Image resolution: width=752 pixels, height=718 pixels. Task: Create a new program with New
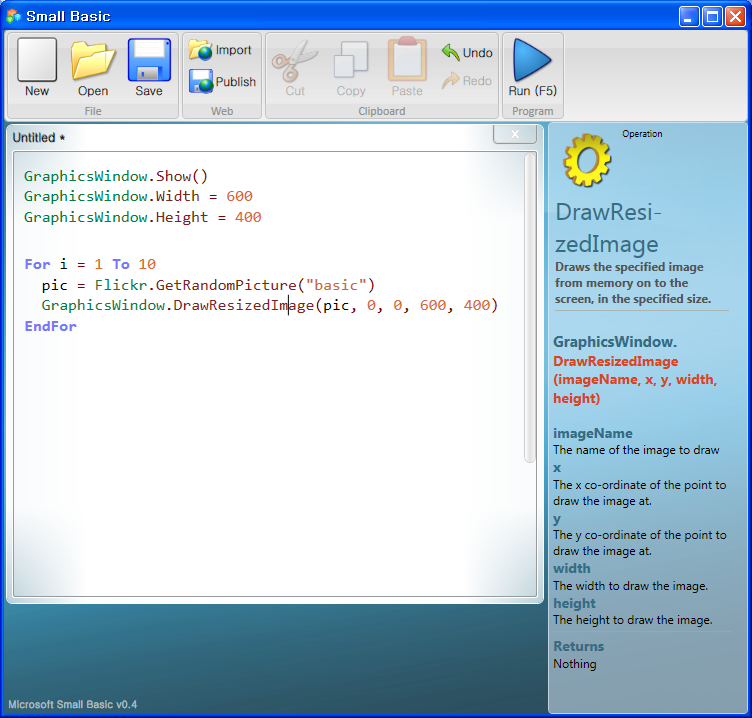[x=37, y=67]
